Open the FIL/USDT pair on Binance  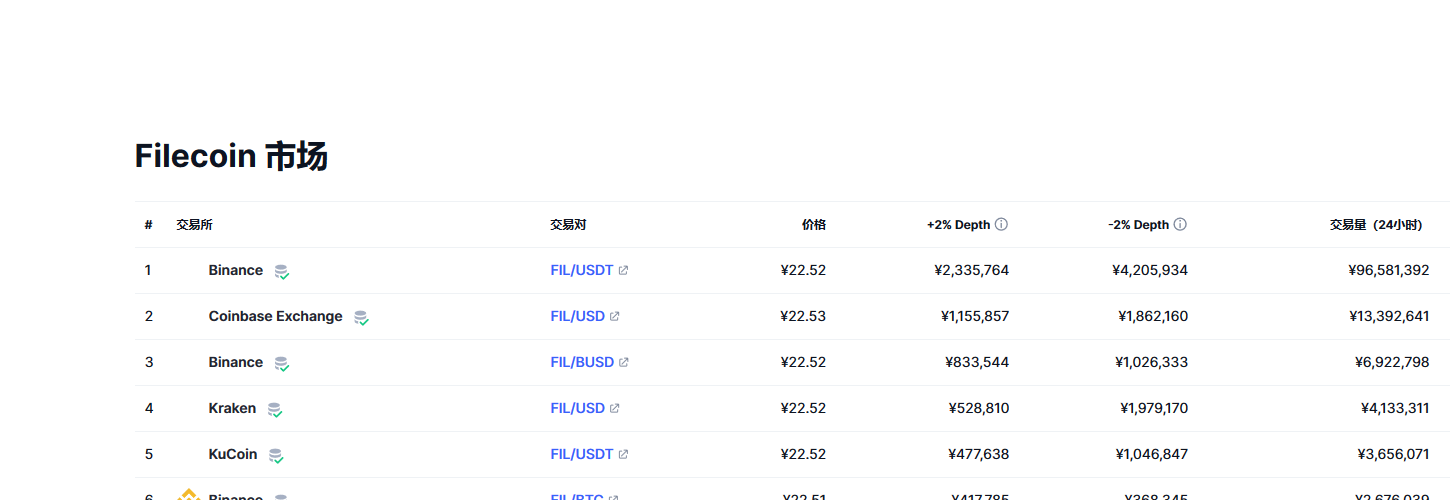pyautogui.click(x=582, y=270)
